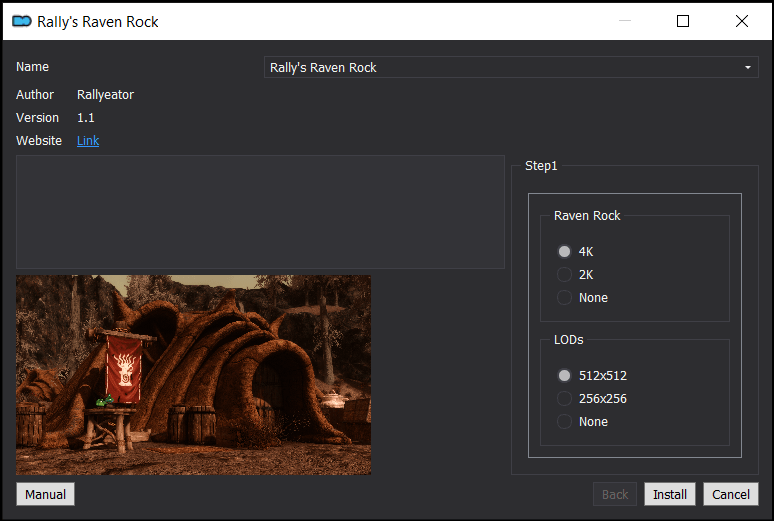Click the Raven Rock preview screenshot
Screen dimensions: 774x521
pyautogui.click(x=194, y=375)
